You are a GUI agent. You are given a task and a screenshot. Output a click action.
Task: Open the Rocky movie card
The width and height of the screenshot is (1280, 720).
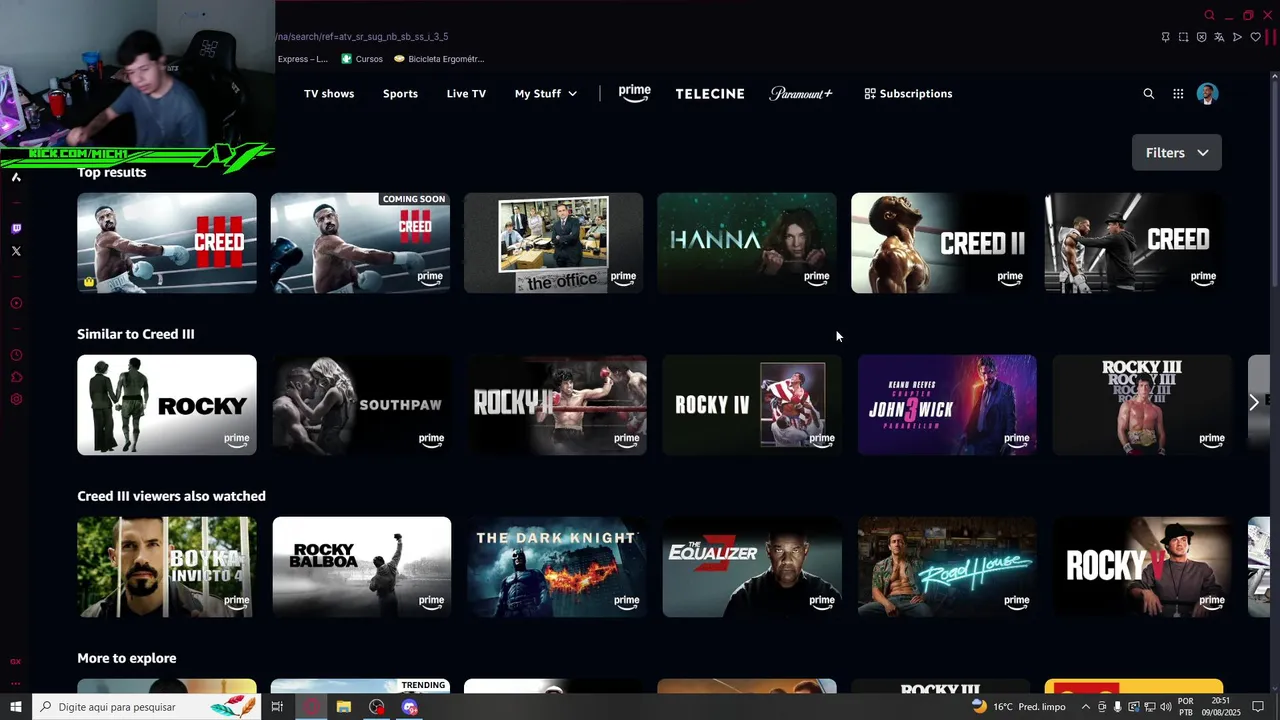coord(167,405)
